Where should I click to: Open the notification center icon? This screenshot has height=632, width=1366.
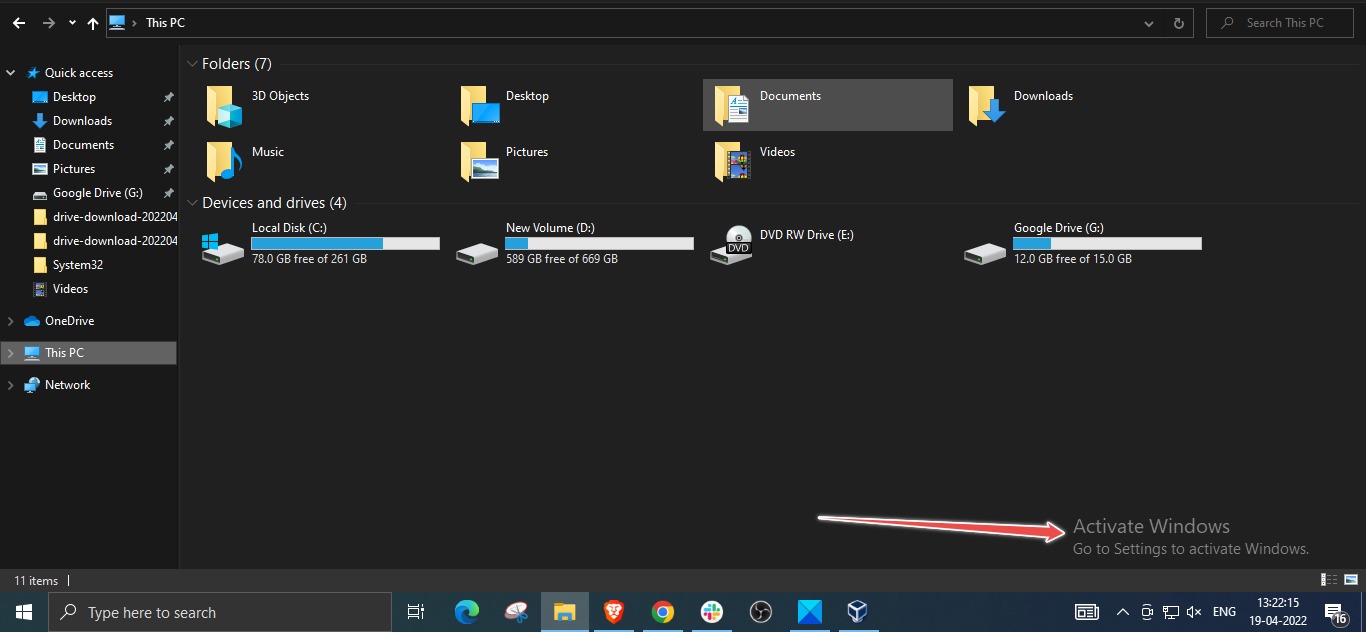1335,612
